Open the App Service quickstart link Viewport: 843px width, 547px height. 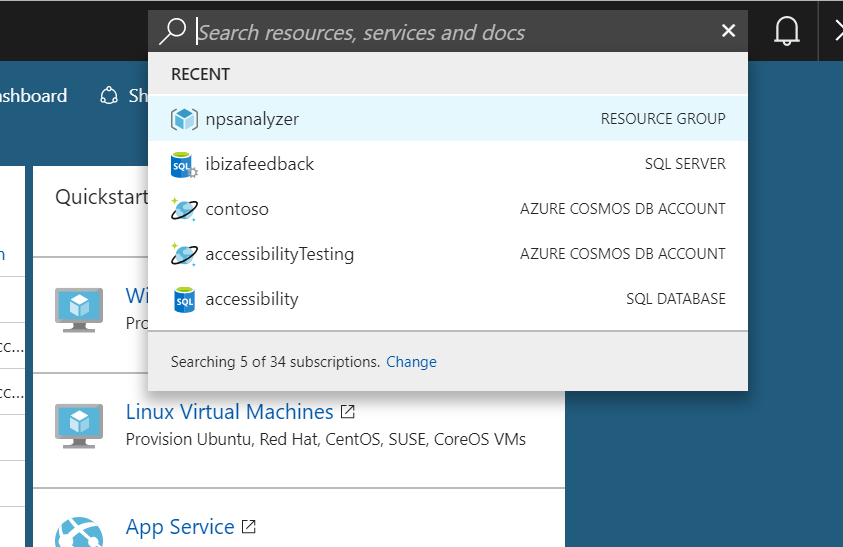(x=180, y=527)
